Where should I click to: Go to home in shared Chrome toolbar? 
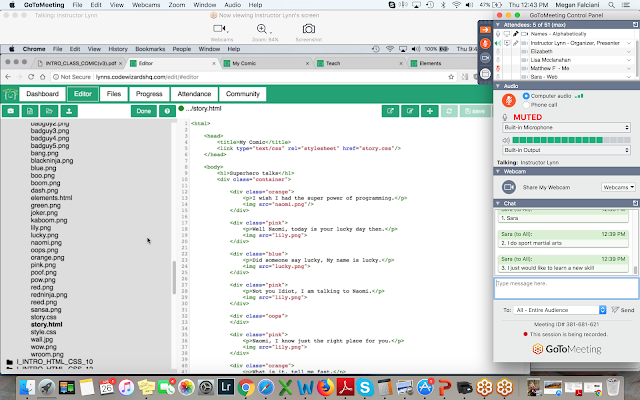coord(42,77)
